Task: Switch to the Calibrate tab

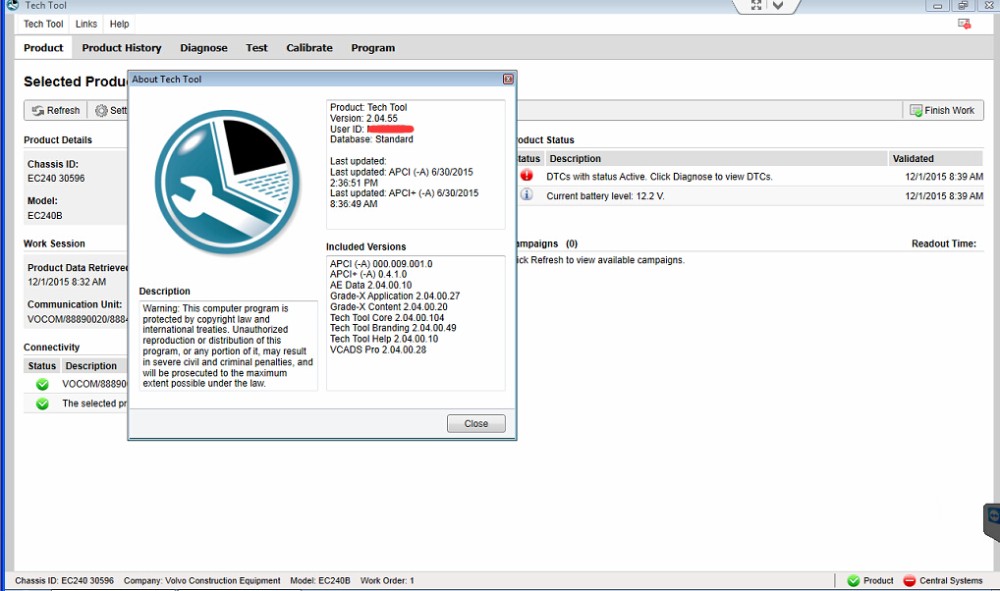Action: point(309,48)
